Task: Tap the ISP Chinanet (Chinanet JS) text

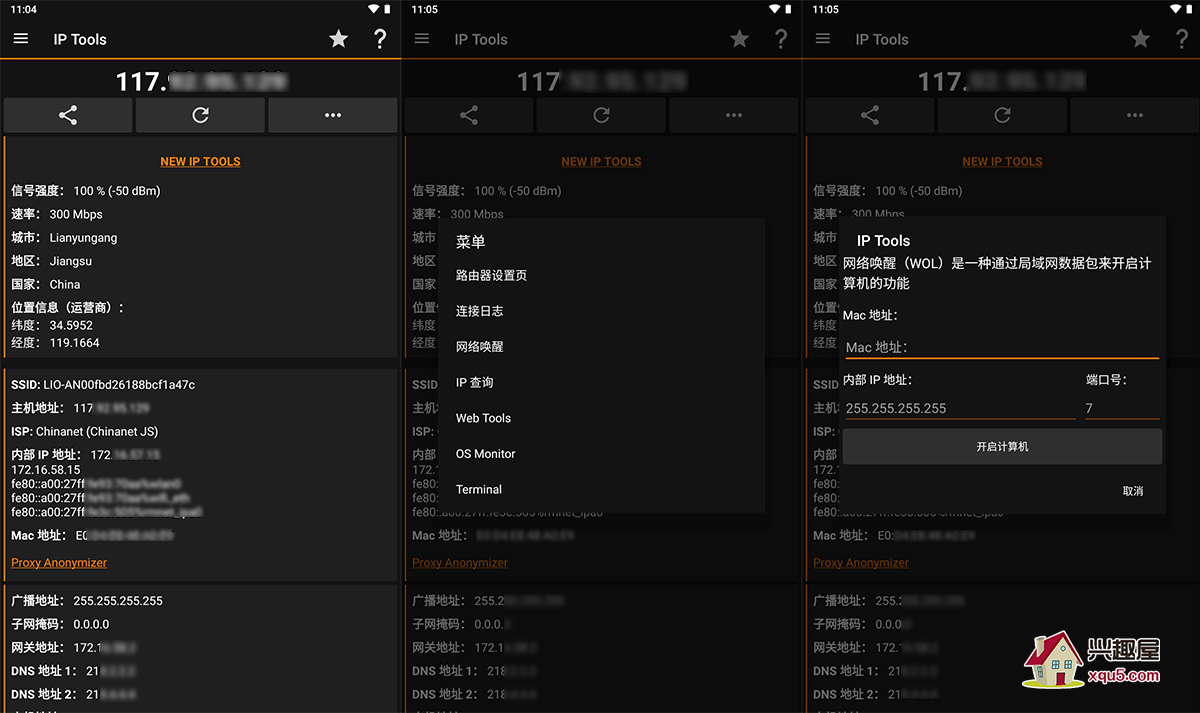Action: click(x=85, y=432)
